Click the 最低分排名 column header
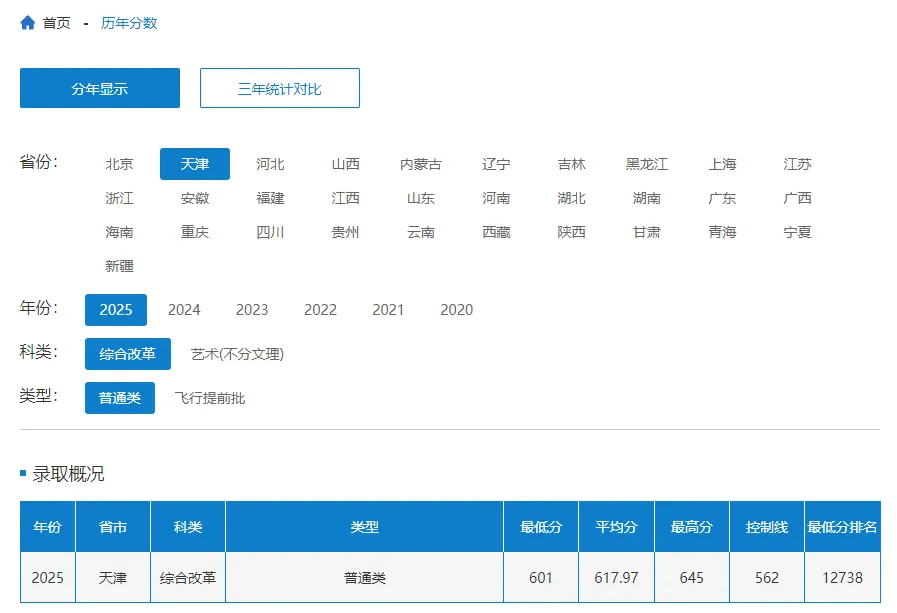897x613 pixels. click(x=842, y=527)
